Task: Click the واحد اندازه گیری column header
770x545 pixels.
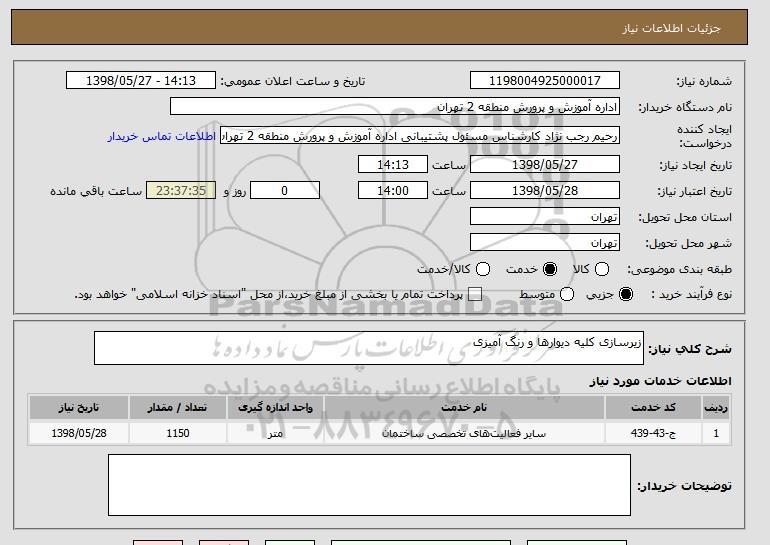Action: point(275,408)
